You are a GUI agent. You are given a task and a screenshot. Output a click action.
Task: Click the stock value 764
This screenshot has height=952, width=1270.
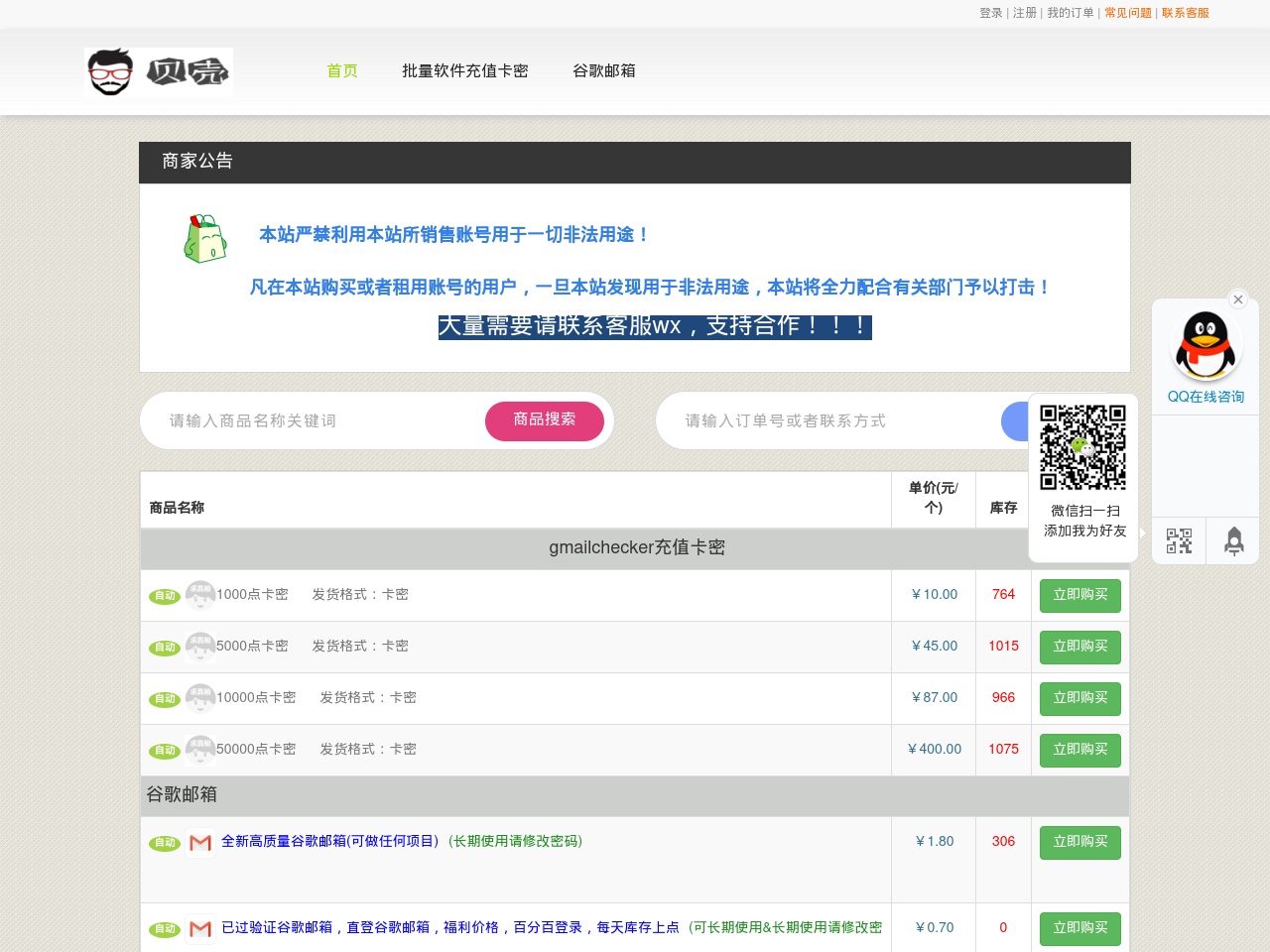[x=1003, y=594]
